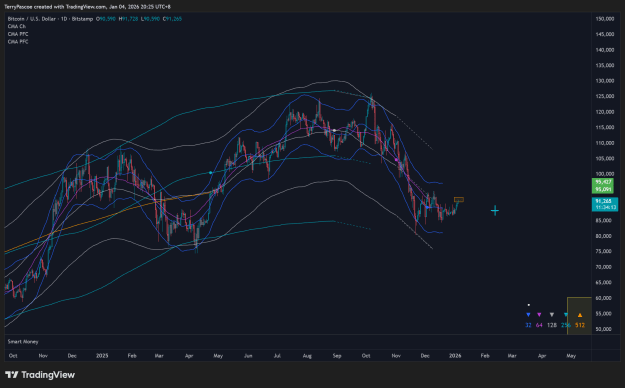Click the 125,000 price axis label

pos(605,96)
